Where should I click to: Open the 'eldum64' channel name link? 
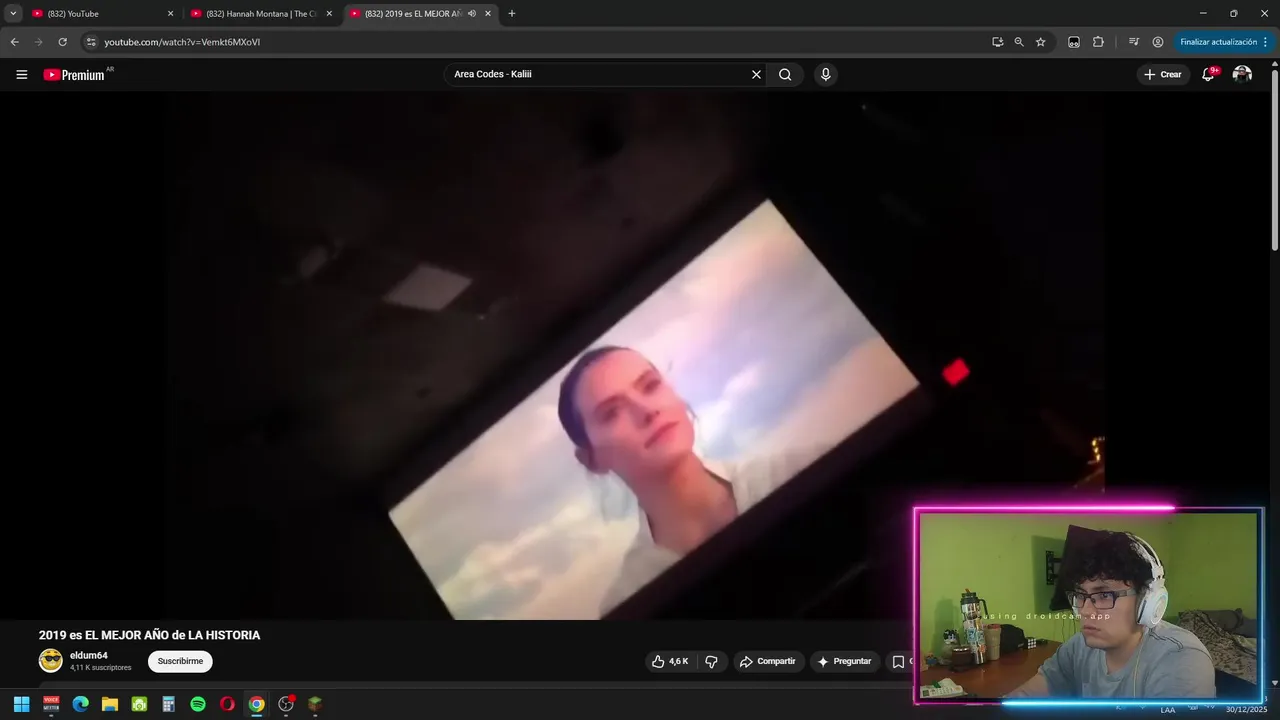click(x=88, y=656)
